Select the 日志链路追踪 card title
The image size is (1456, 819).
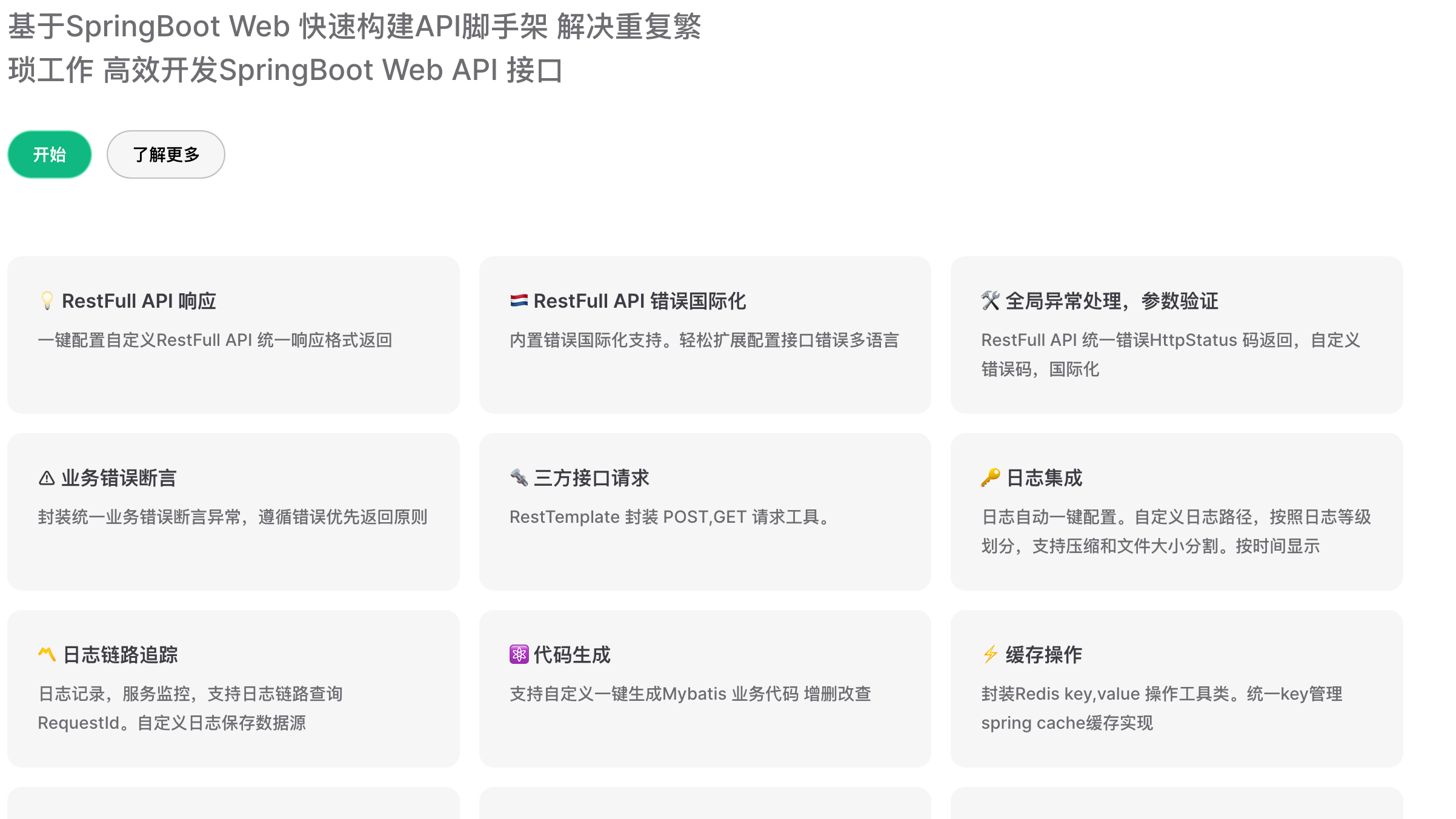click(120, 655)
